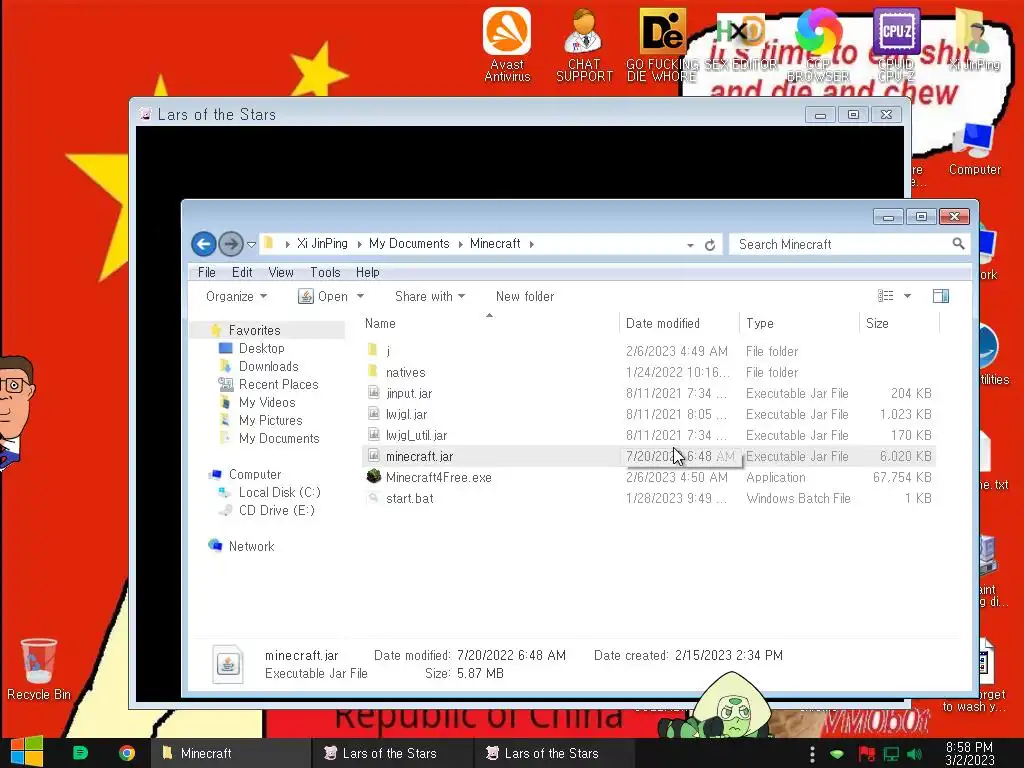Click the Open toolbar button
This screenshot has height=768, width=1024.
[323, 296]
